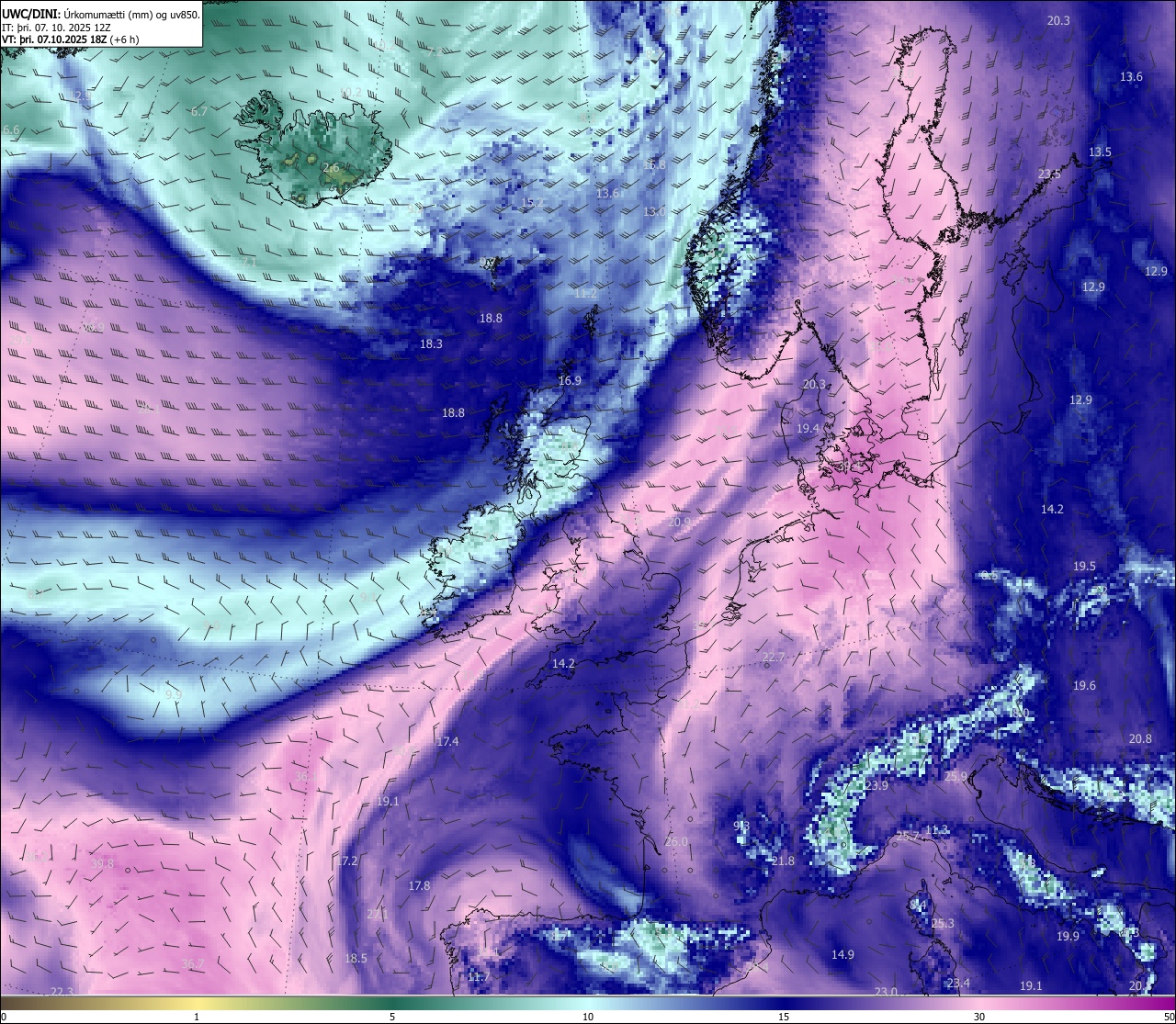Click the color bar tick label '1'
The width and height of the screenshot is (1176, 1024).
pos(197,1017)
